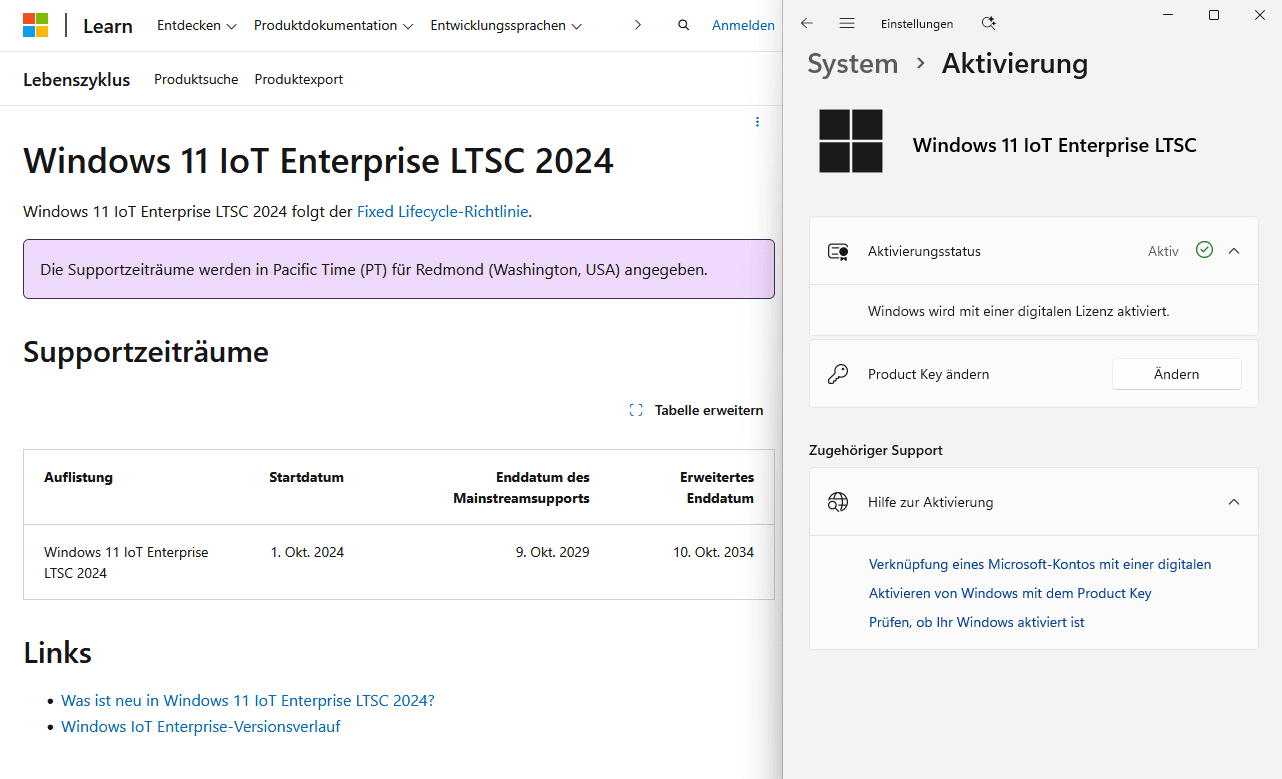Open the Settings hamburger navigation menu
The image size is (1282, 779).
(x=847, y=23)
